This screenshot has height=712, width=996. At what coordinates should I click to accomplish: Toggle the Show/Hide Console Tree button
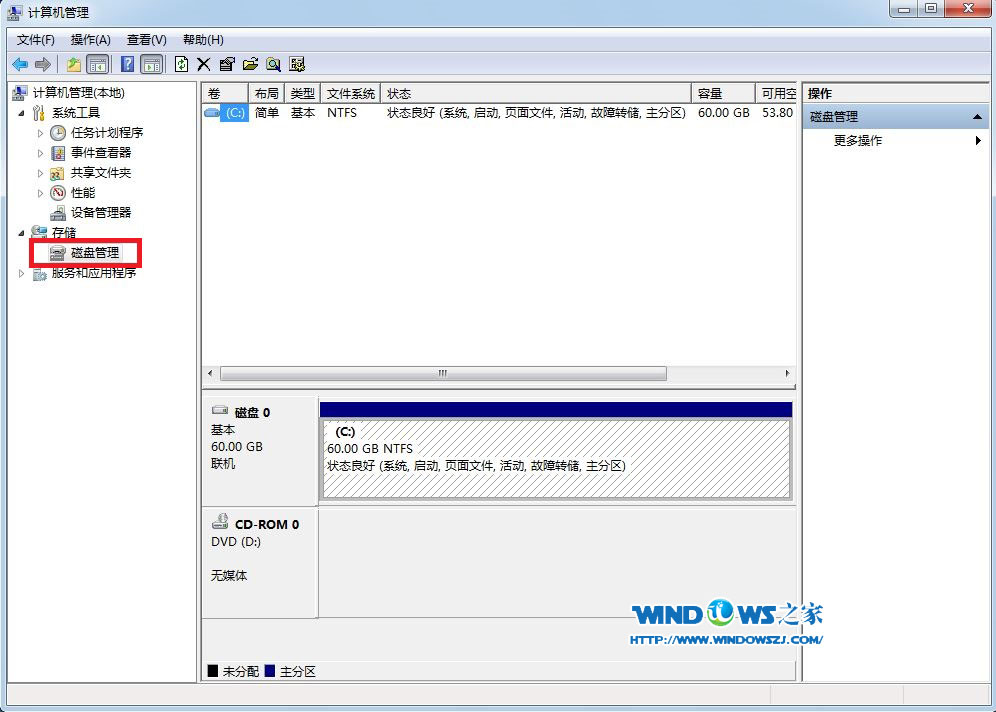(98, 64)
